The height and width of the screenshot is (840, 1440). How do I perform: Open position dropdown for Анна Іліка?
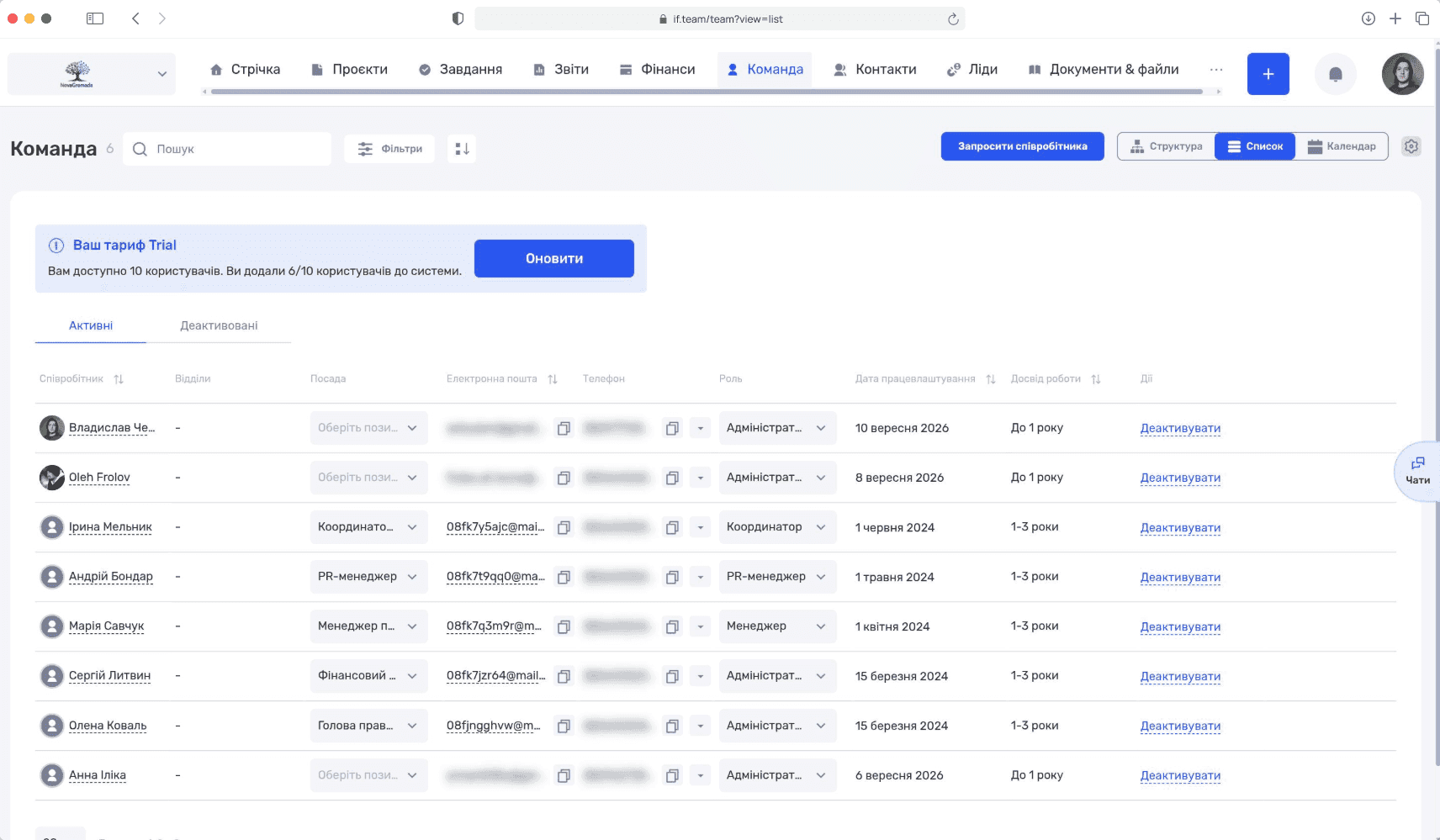pyautogui.click(x=368, y=775)
